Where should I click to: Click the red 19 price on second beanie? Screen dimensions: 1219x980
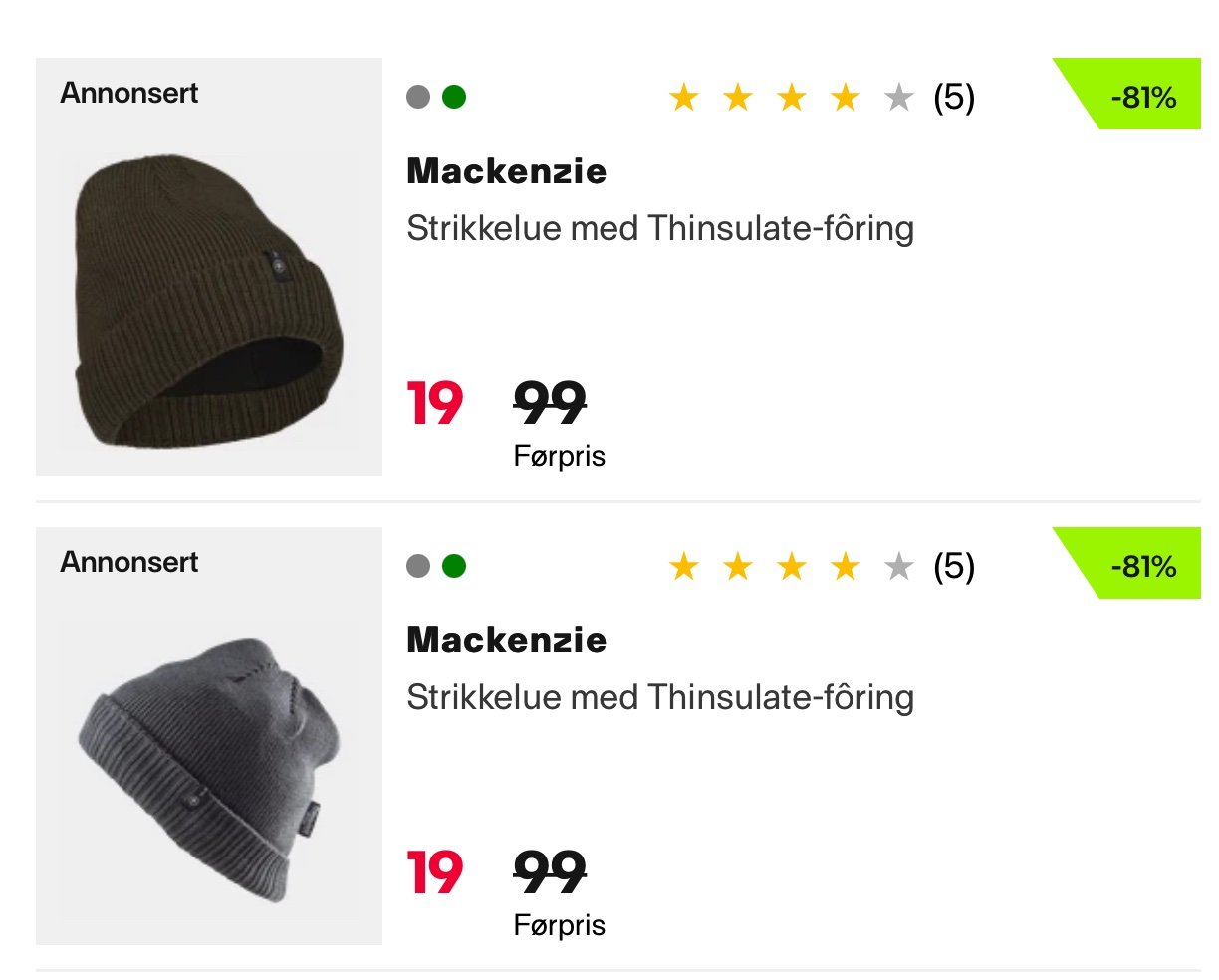pyautogui.click(x=435, y=873)
